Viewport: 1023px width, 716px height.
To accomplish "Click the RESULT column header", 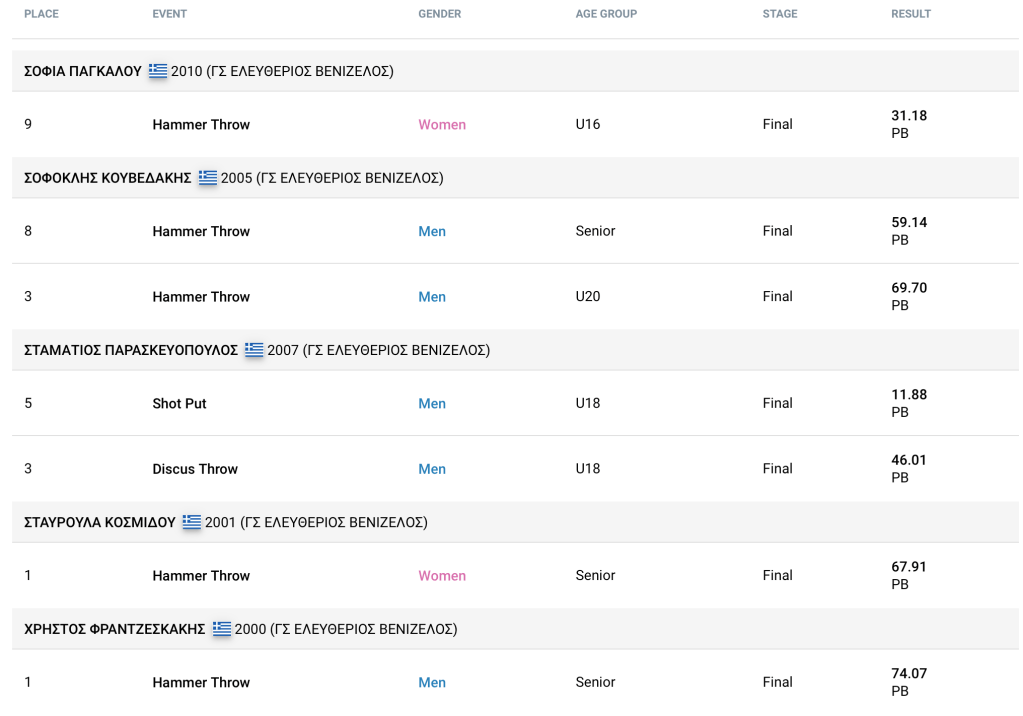I will pos(910,14).
